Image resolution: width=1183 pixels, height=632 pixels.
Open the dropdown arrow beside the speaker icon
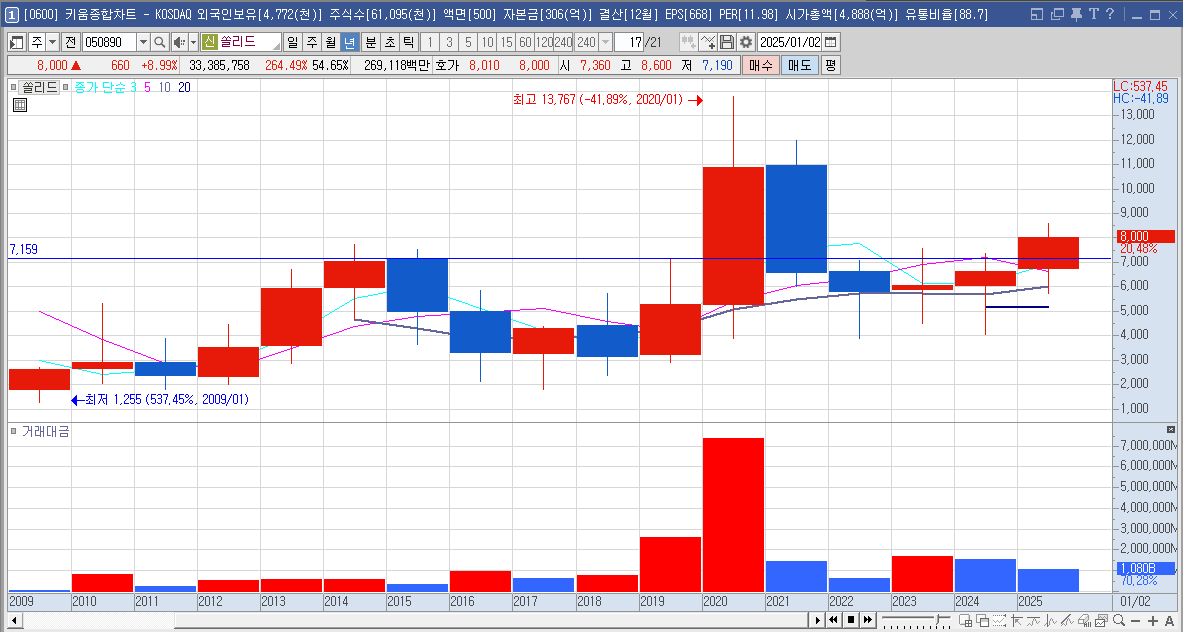coord(193,42)
